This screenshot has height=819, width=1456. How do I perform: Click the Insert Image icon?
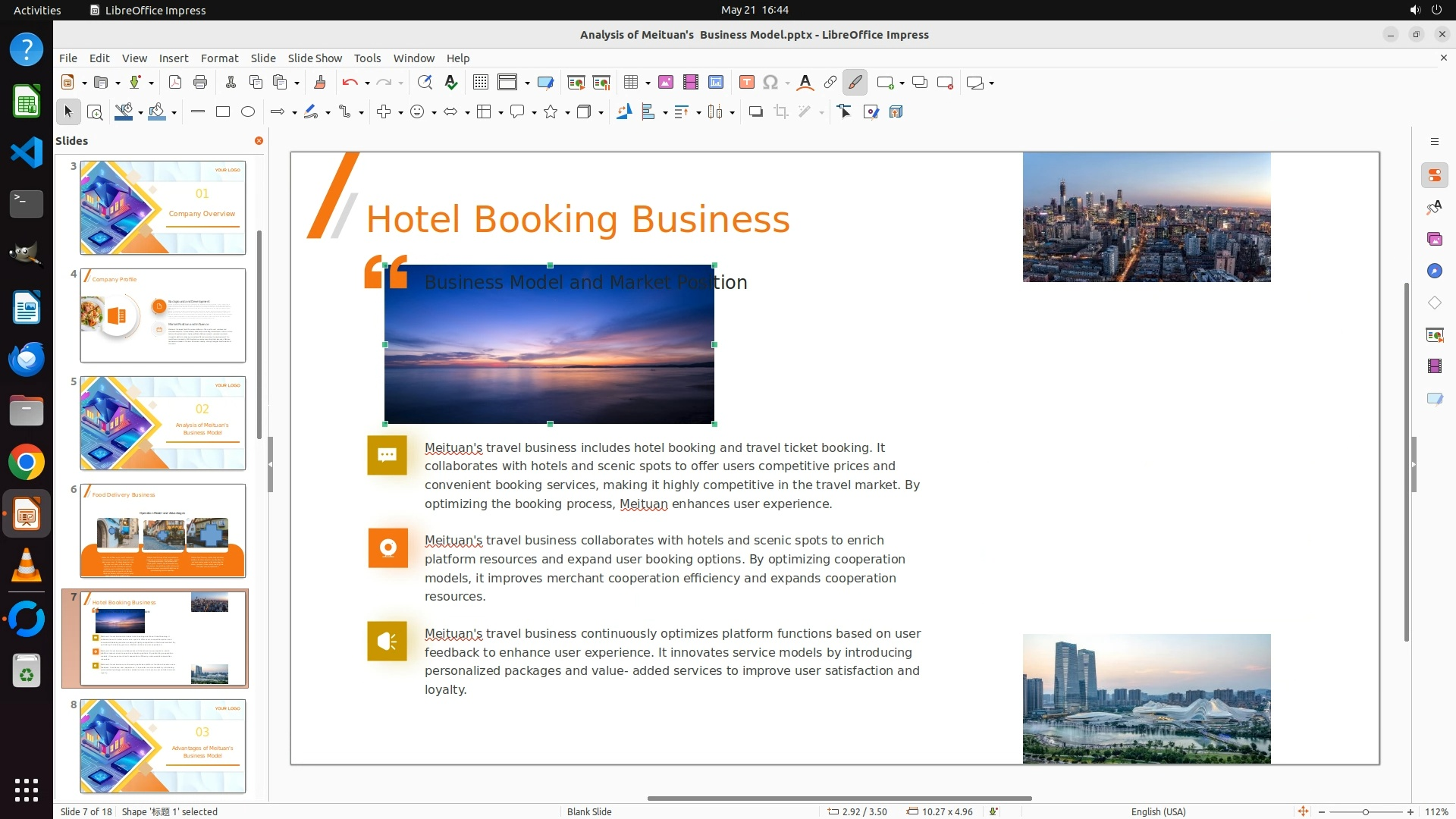[x=666, y=83]
